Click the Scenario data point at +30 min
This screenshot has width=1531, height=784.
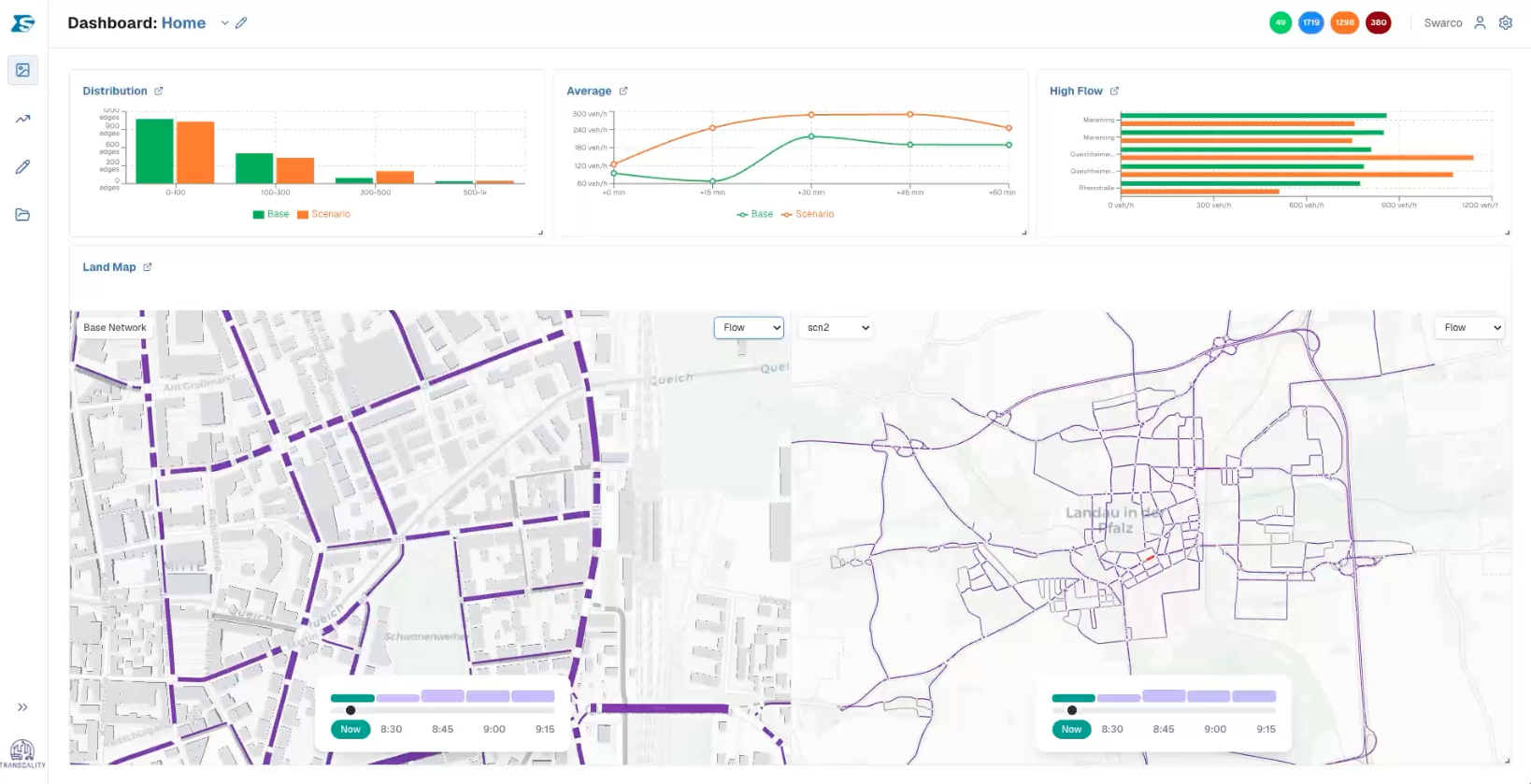pyautogui.click(x=811, y=115)
